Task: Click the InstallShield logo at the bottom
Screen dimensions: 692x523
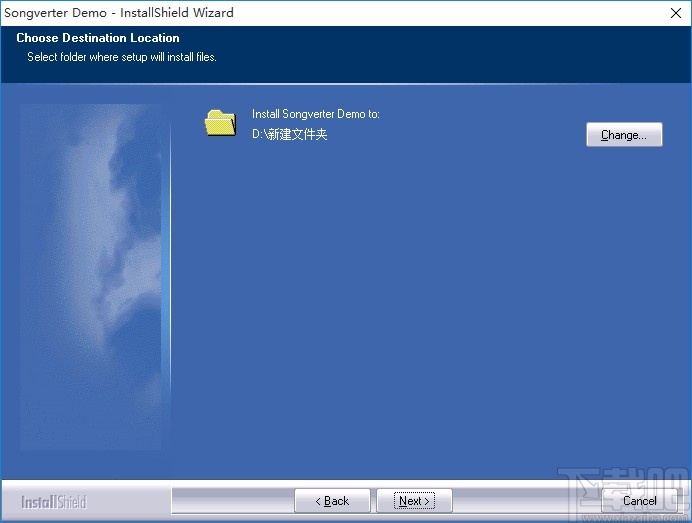Action: tap(54, 502)
